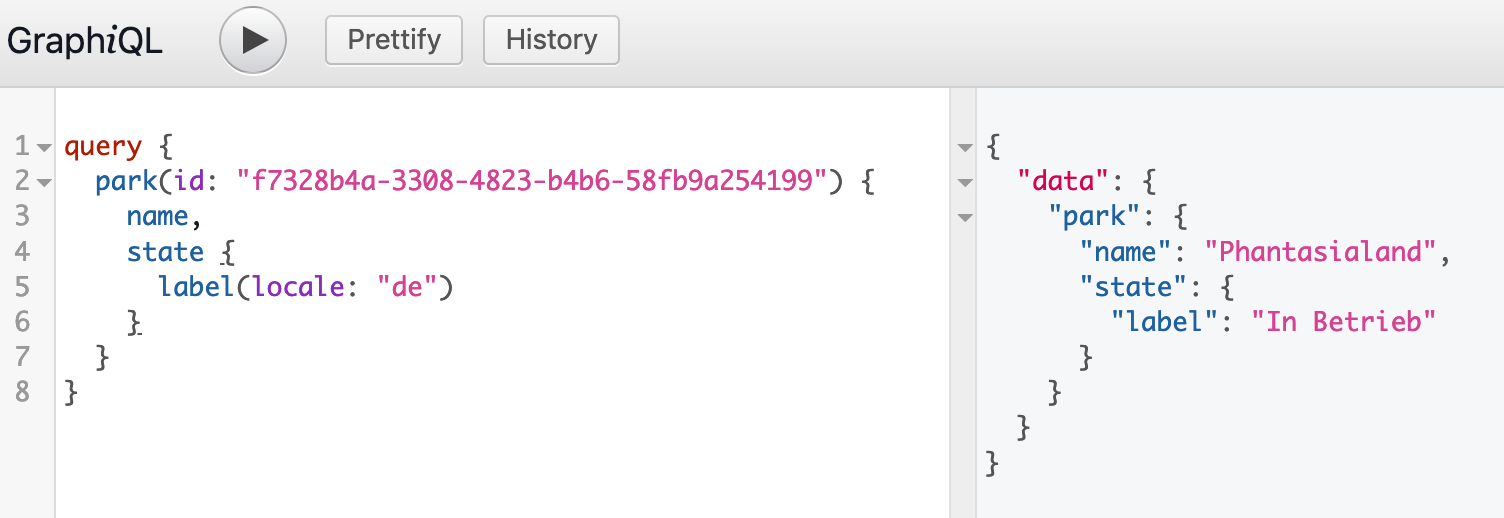
Task: Click the "In Betrieb" label value
Action: point(1344,321)
